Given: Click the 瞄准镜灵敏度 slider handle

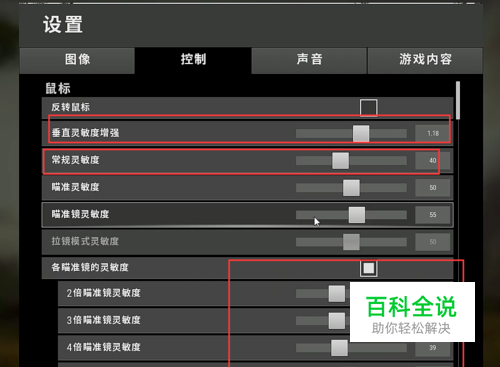Looking at the screenshot, I should [x=357, y=215].
